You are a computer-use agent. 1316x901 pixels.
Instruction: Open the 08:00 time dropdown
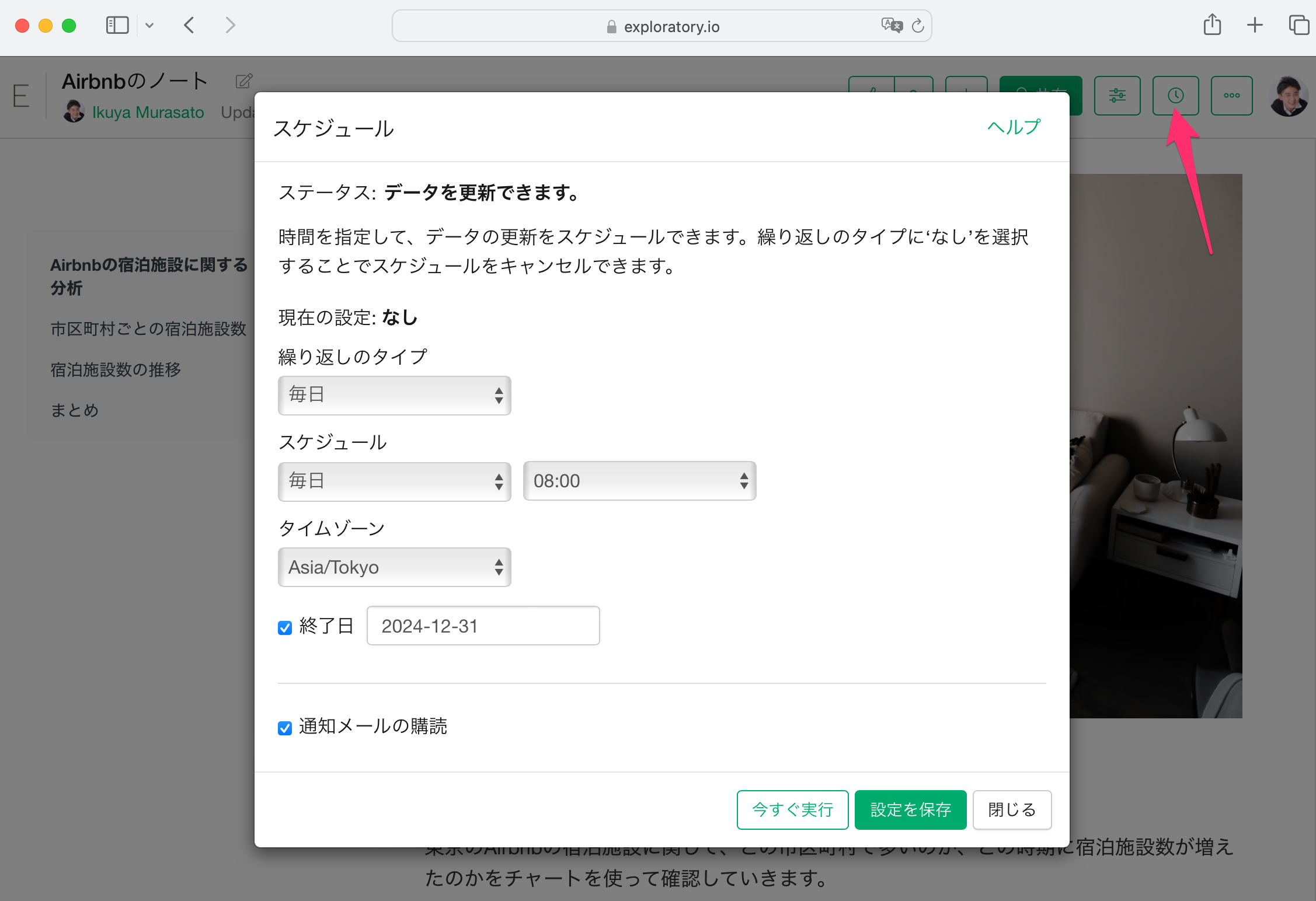639,481
